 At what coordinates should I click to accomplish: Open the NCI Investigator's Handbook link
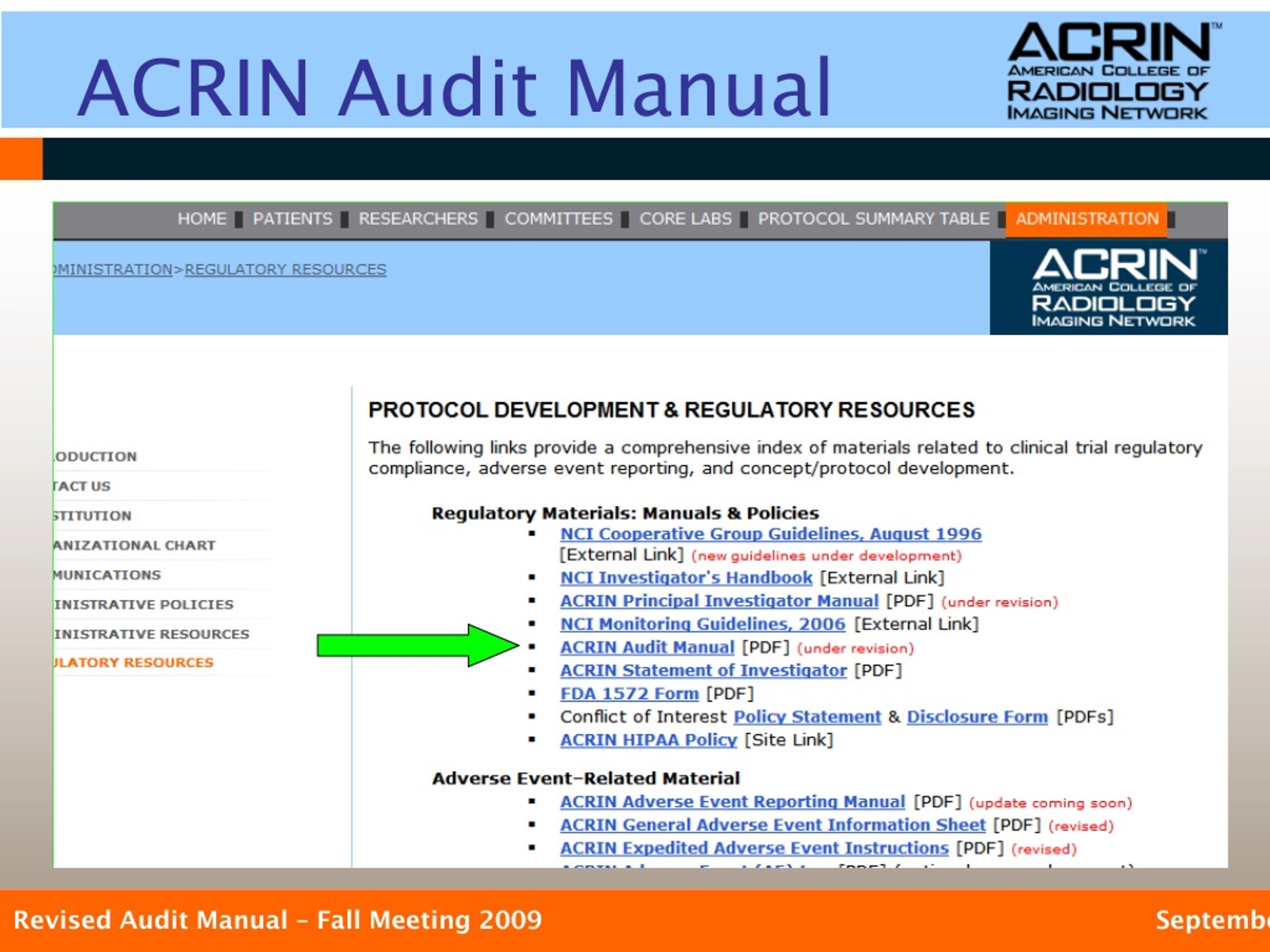tap(687, 577)
